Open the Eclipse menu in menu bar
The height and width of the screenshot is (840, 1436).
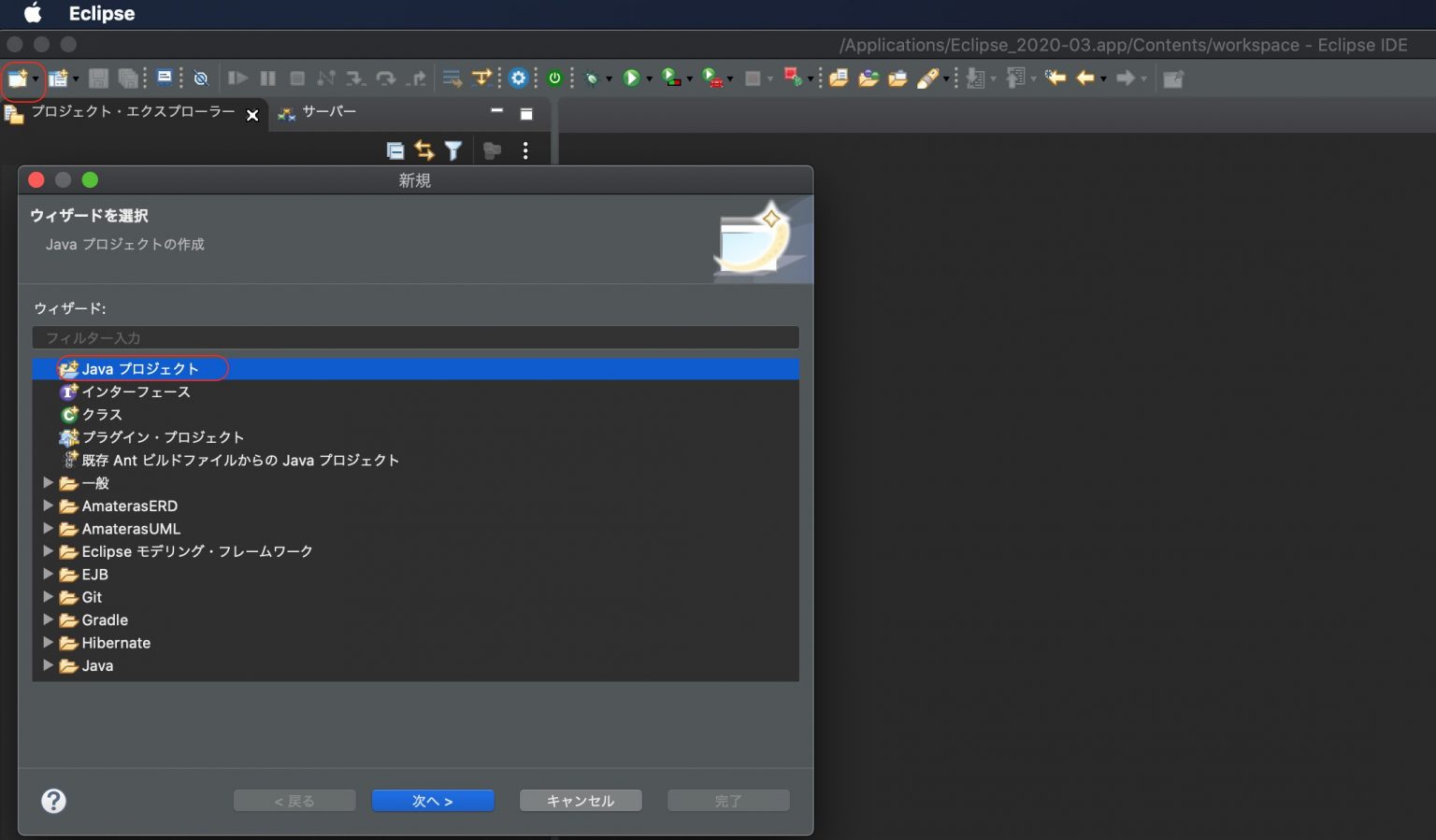click(101, 14)
